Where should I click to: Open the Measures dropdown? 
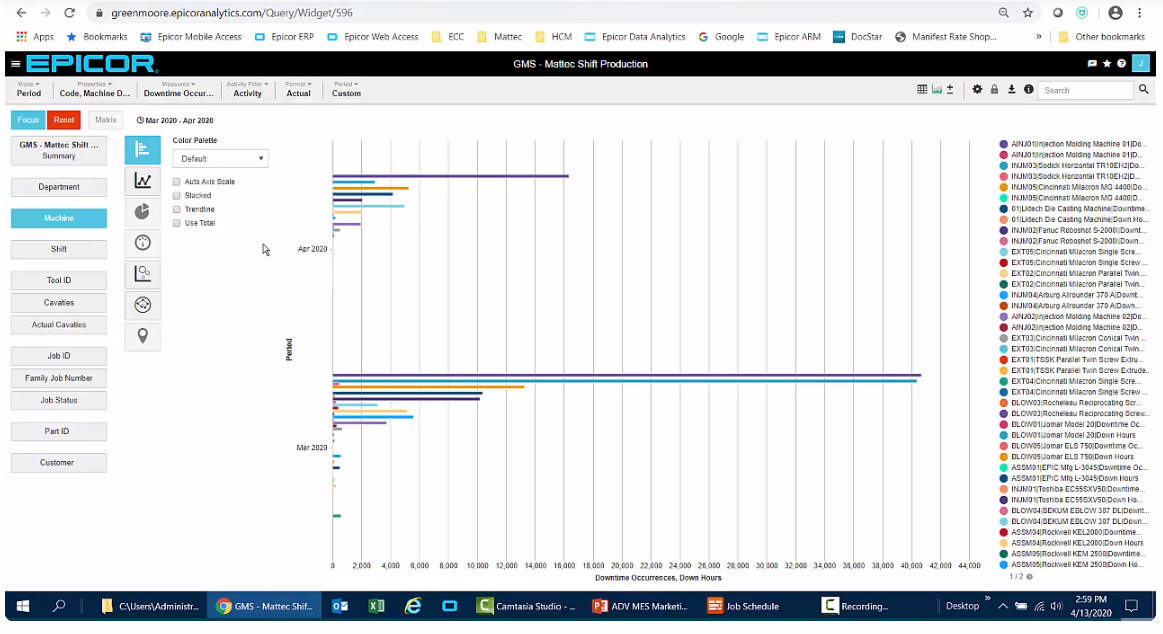[x=178, y=89]
